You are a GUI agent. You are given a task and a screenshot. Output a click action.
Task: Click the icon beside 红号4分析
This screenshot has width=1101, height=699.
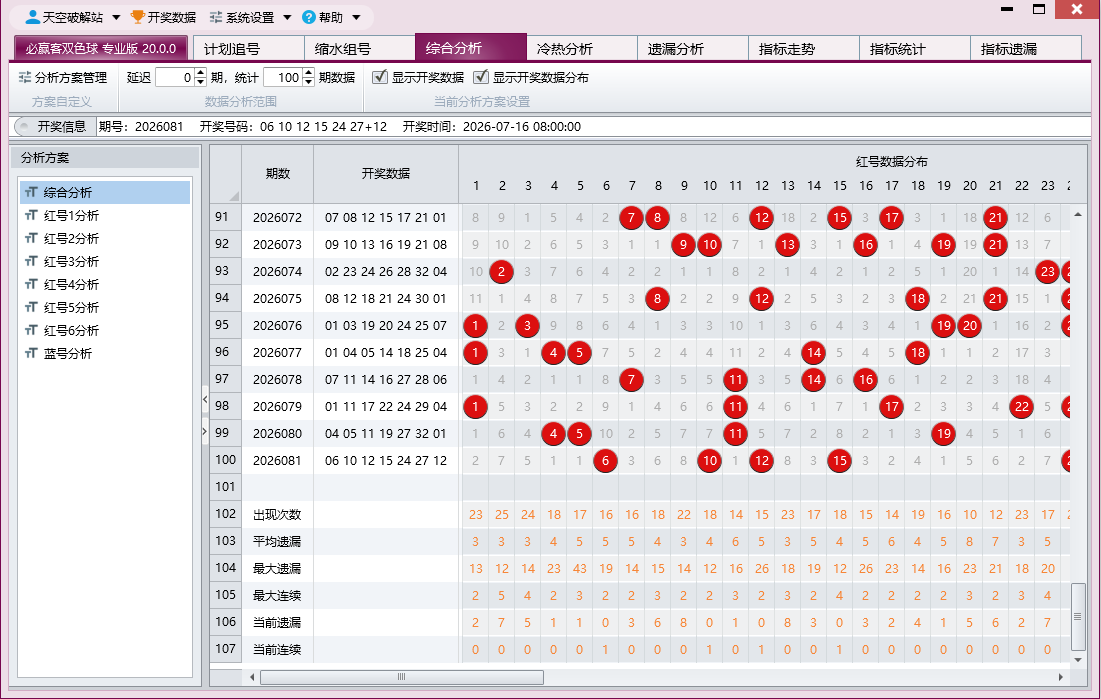[31, 284]
